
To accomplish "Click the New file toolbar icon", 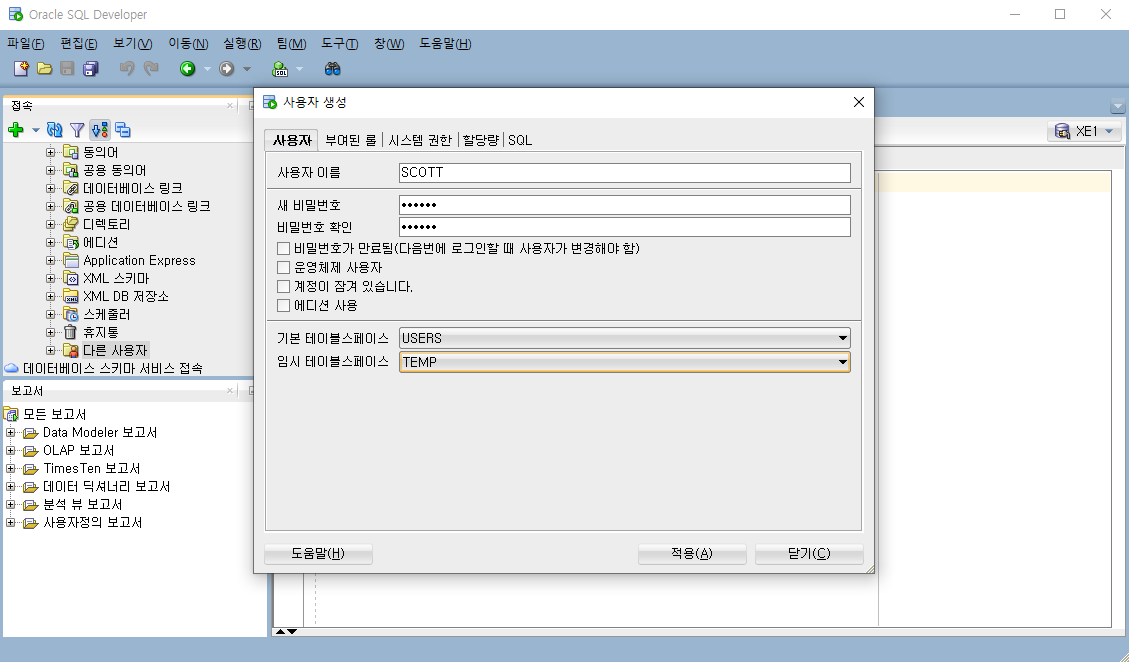I will point(21,68).
